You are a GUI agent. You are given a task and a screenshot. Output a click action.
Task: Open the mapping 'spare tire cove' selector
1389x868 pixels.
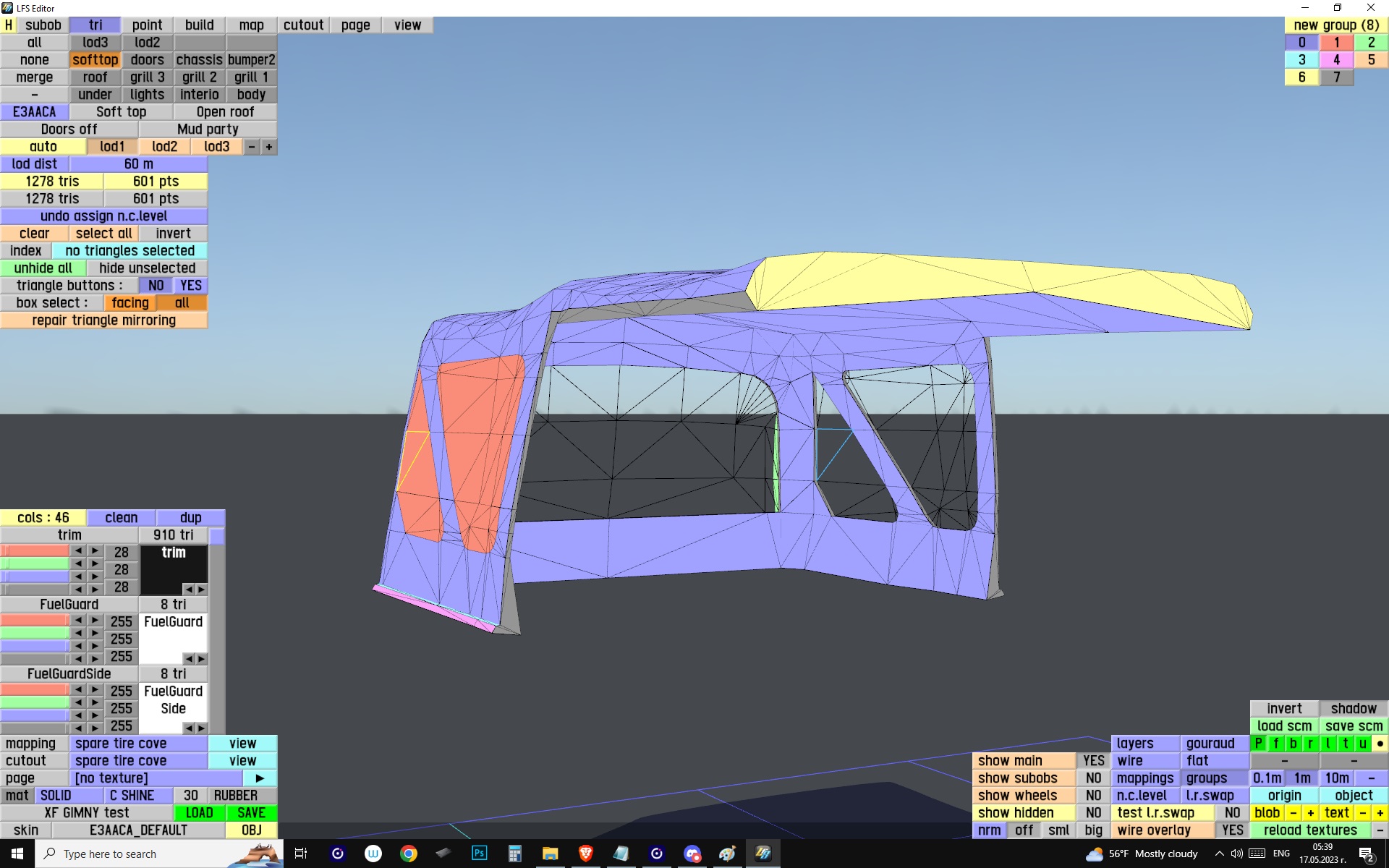(x=139, y=744)
